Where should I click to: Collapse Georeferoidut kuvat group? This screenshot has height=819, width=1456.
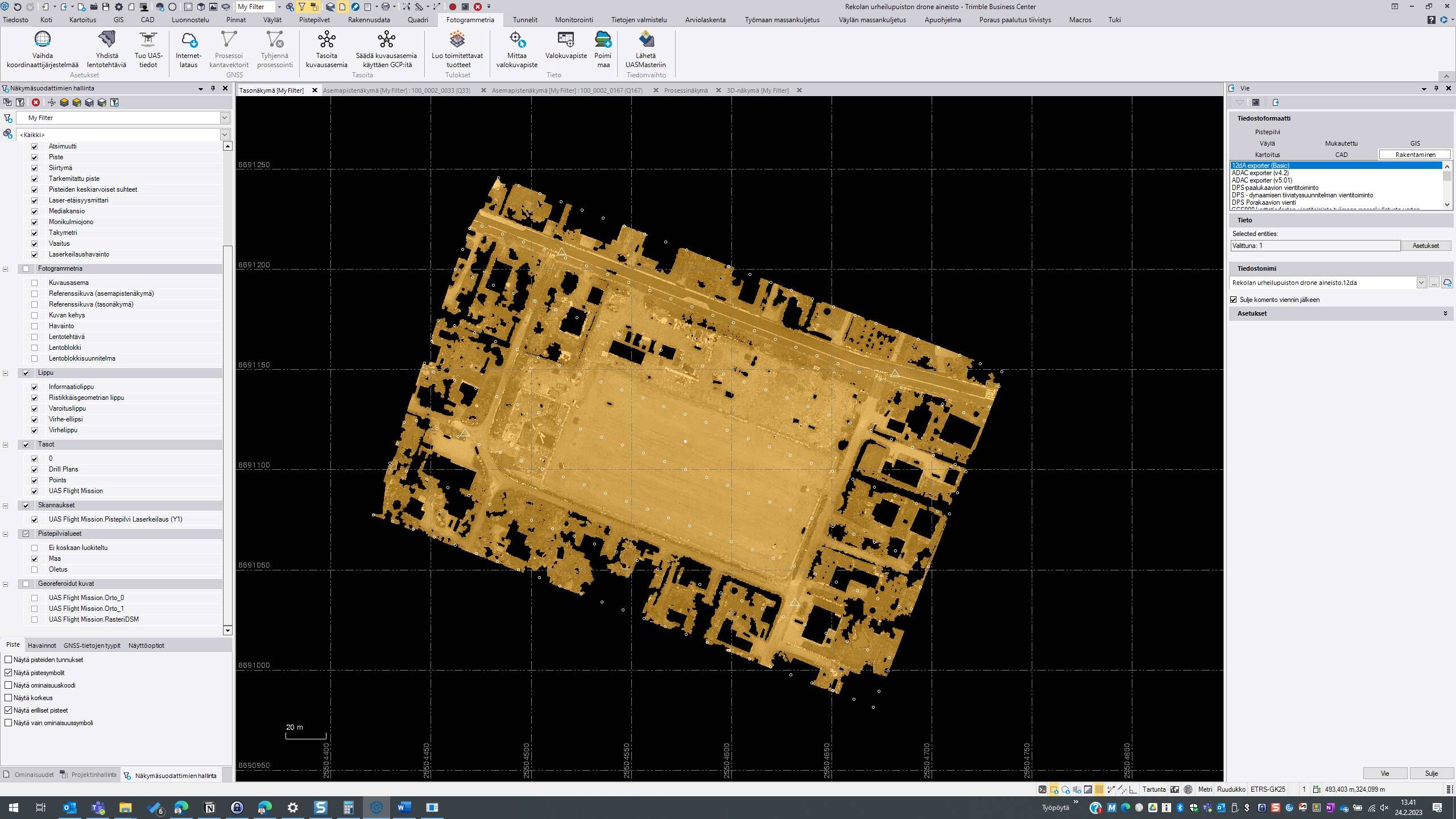pos(6,584)
